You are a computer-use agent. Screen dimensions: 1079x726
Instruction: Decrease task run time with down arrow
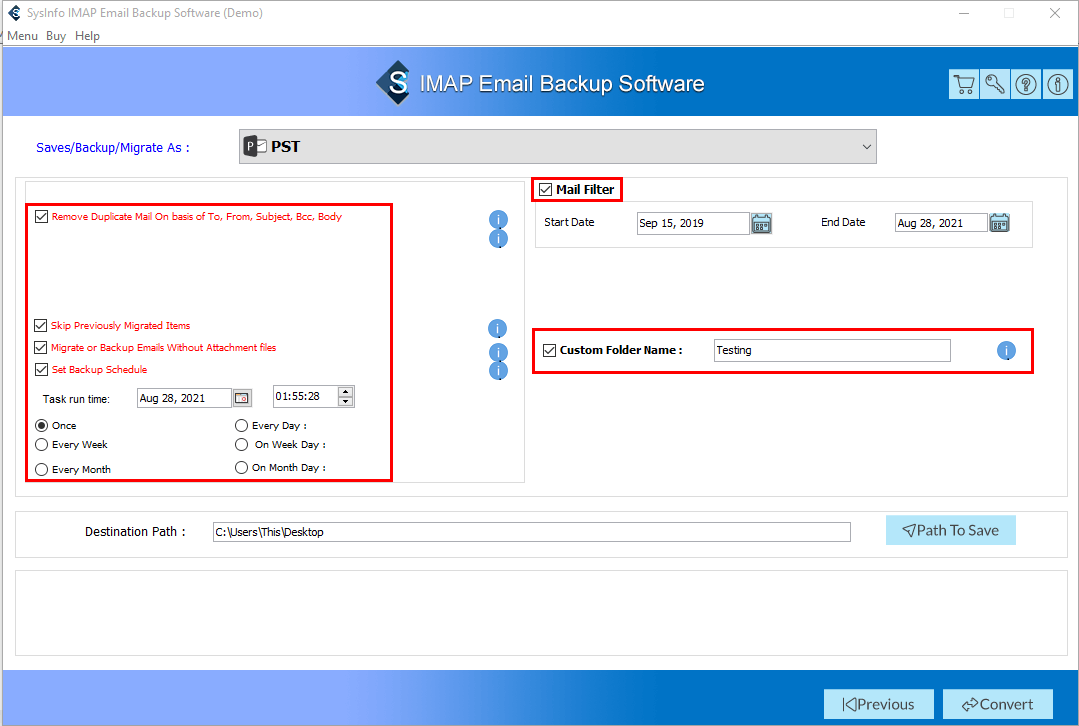point(346,401)
